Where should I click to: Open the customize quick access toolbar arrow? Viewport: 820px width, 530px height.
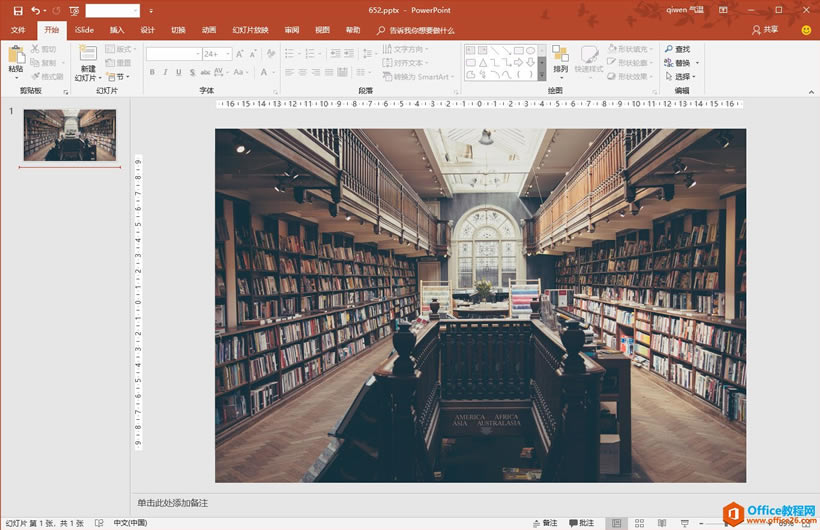point(151,10)
